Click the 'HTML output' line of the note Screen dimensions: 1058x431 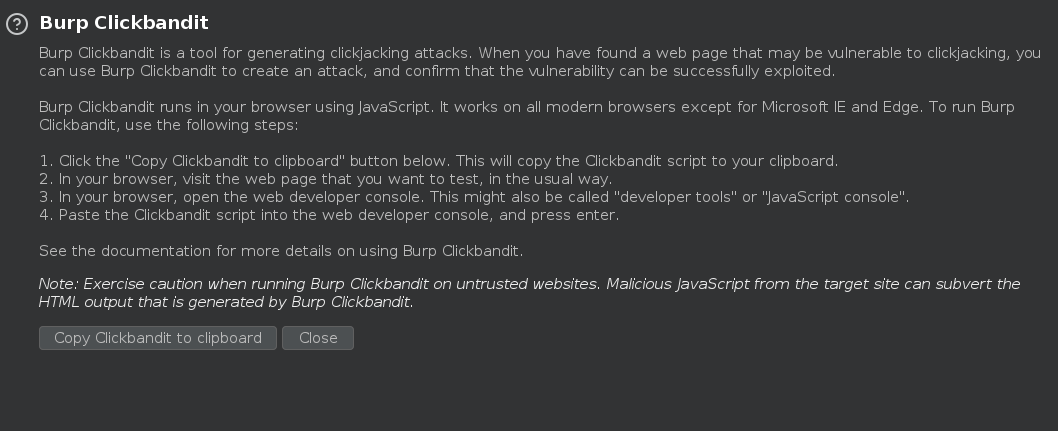[226, 302]
